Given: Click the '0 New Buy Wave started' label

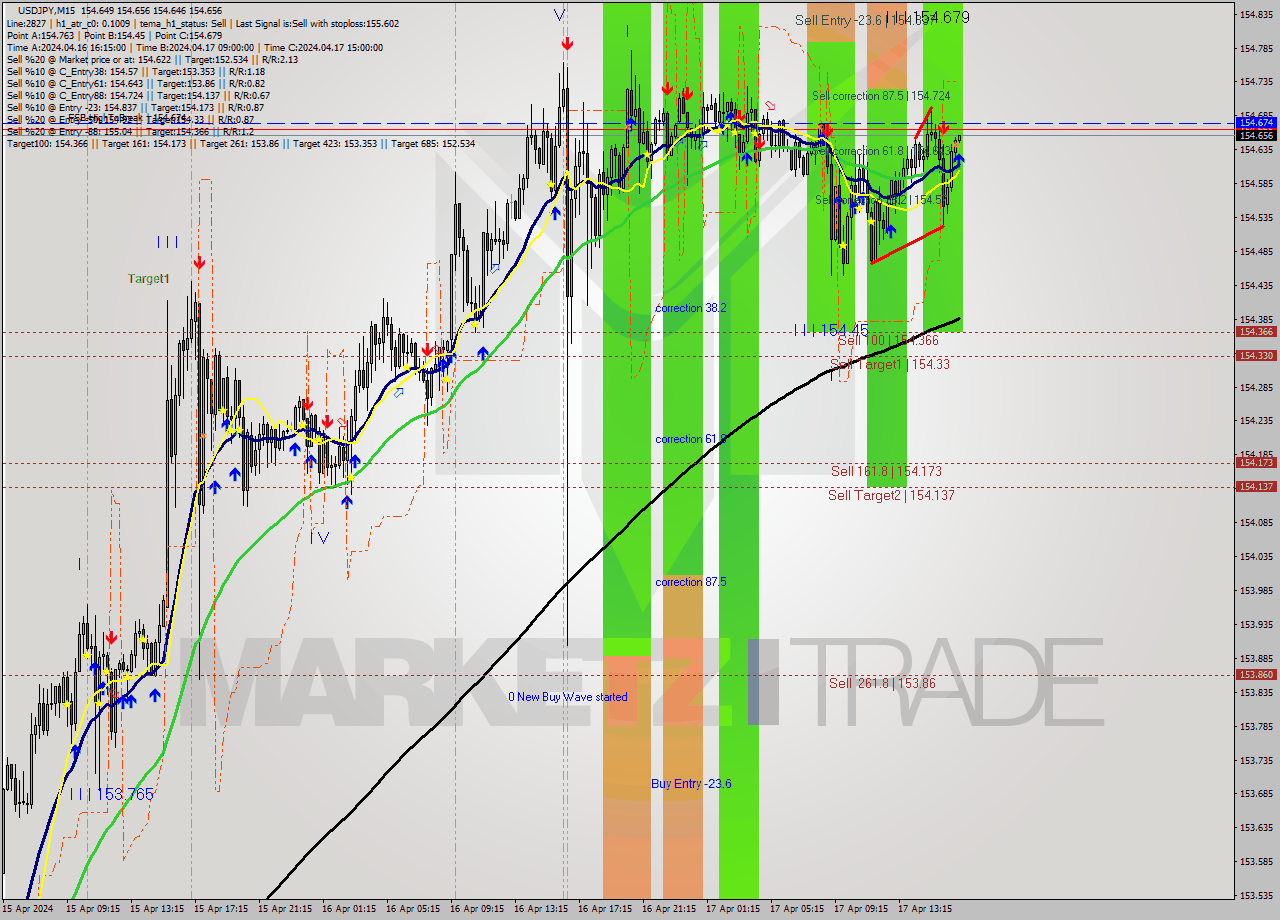Looking at the screenshot, I should [x=568, y=697].
